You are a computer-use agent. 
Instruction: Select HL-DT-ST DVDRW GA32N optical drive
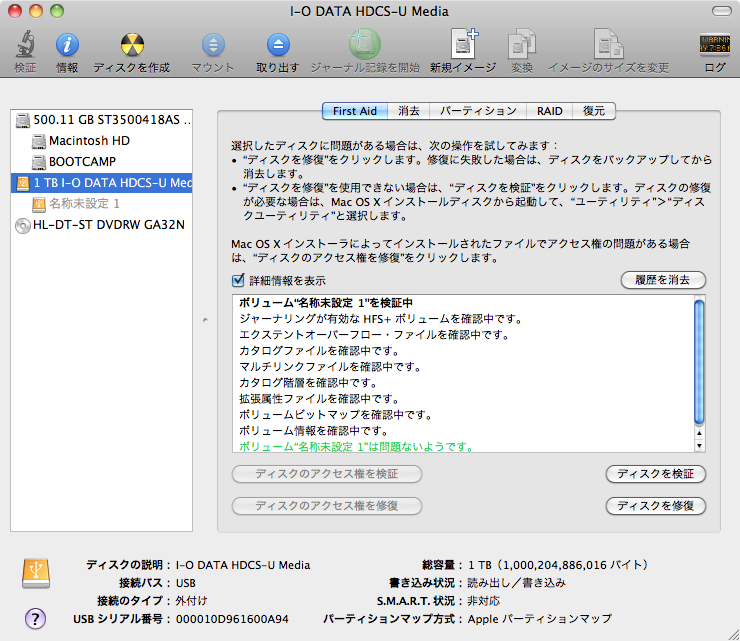[x=108, y=225]
